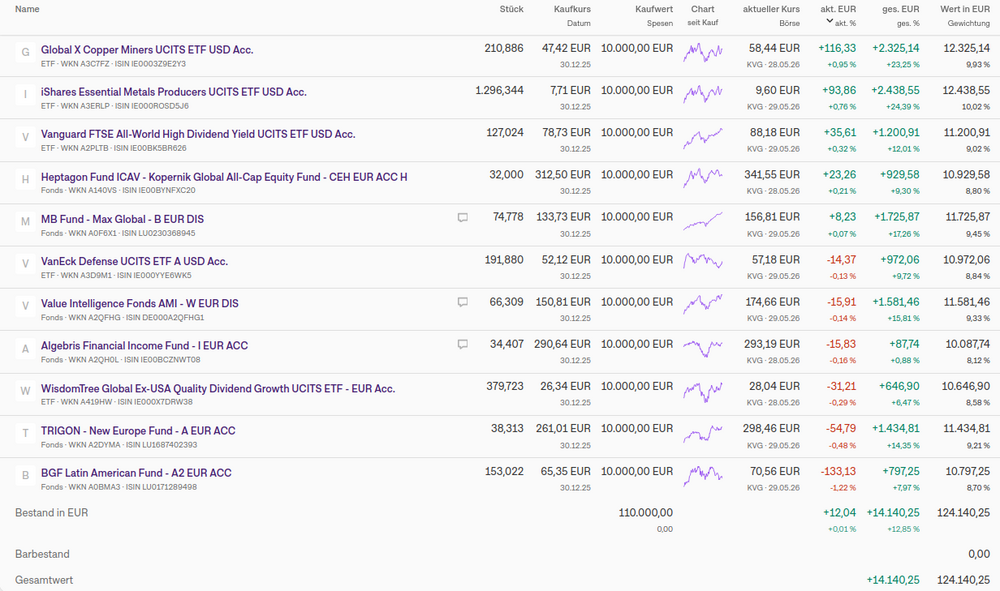The width and height of the screenshot is (1000, 591).
Task: Click the V avatar of Value Intelligence Fonds
Action: (26, 306)
